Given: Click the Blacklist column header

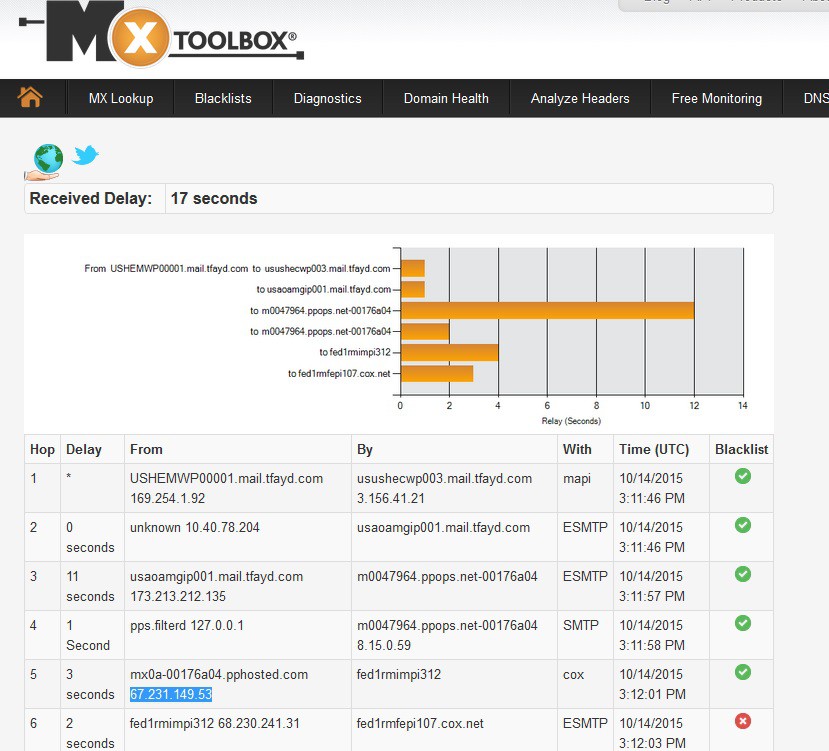Looking at the screenshot, I should tap(741, 450).
